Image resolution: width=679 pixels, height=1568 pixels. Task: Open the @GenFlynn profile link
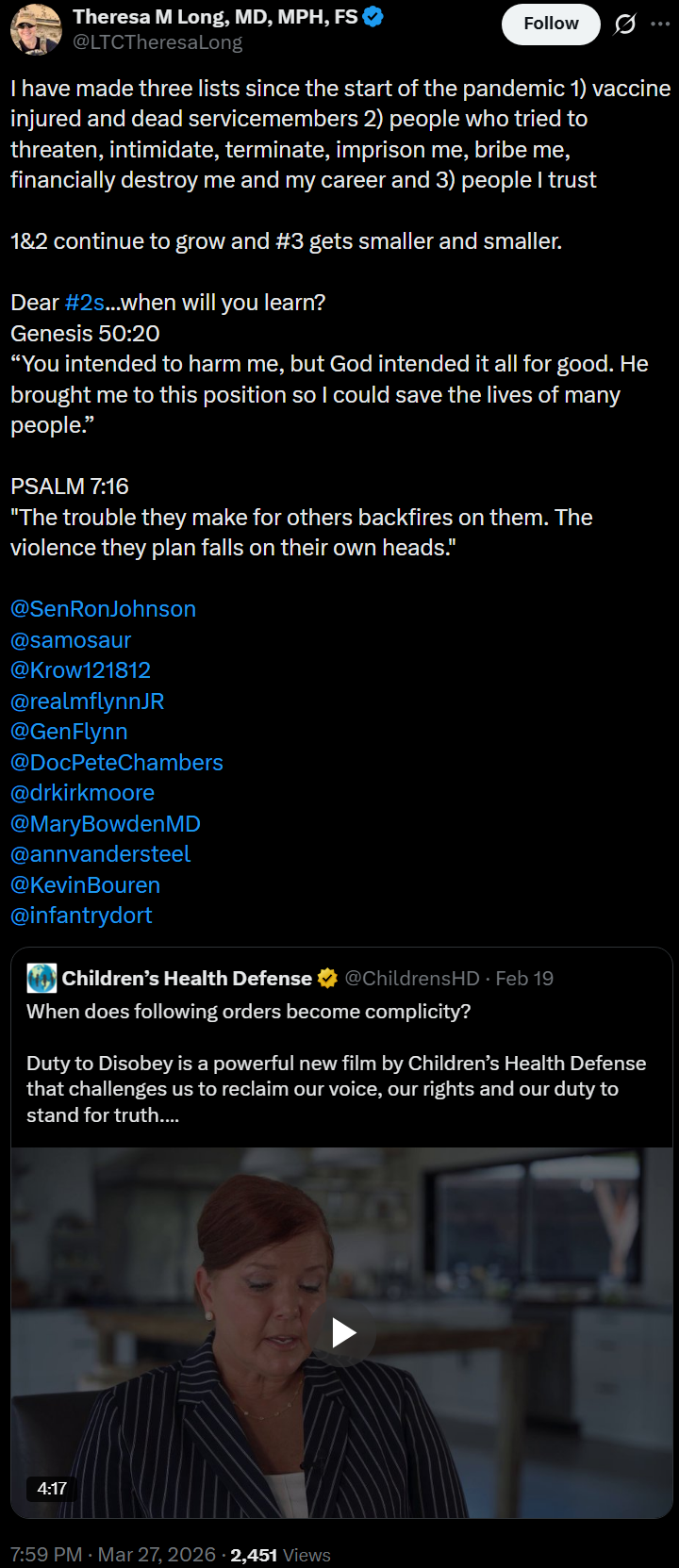69,732
